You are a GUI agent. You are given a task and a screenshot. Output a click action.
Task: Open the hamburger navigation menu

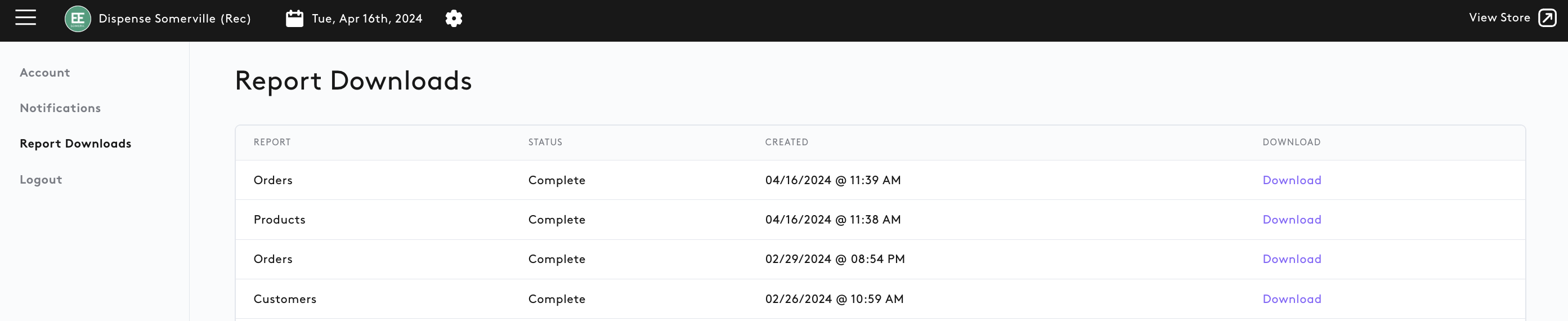click(x=25, y=18)
